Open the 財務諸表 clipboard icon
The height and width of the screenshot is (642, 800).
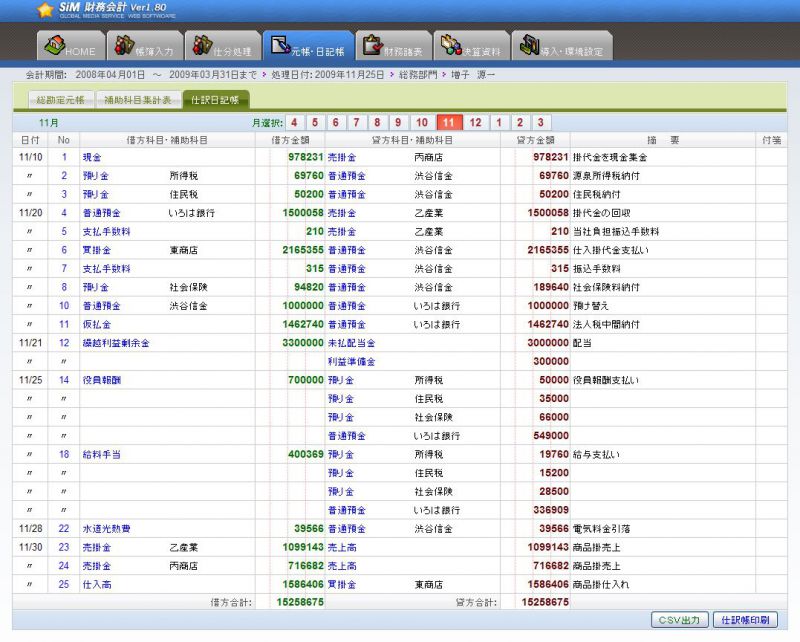[373, 47]
